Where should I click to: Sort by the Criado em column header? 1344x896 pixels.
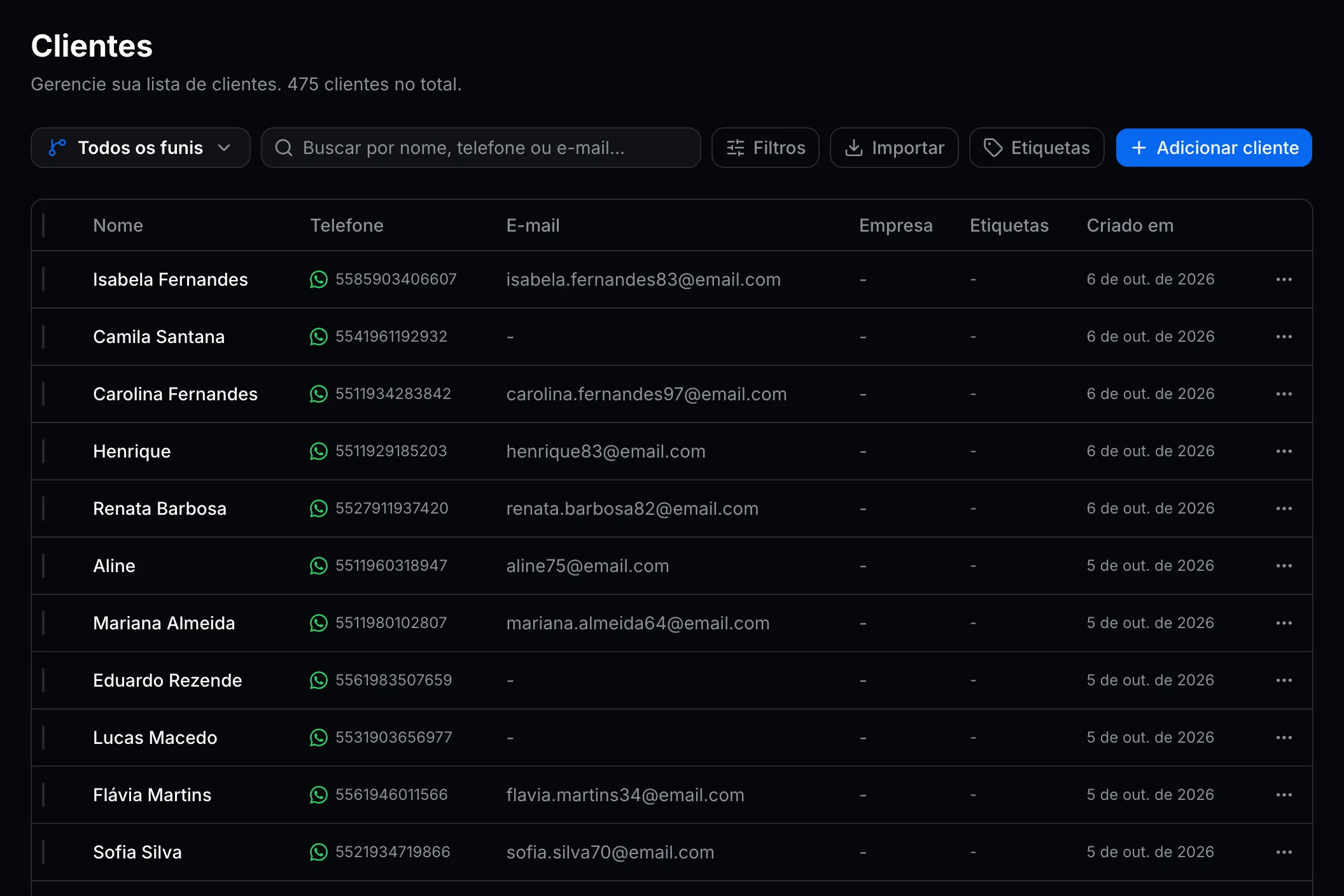click(x=1130, y=225)
